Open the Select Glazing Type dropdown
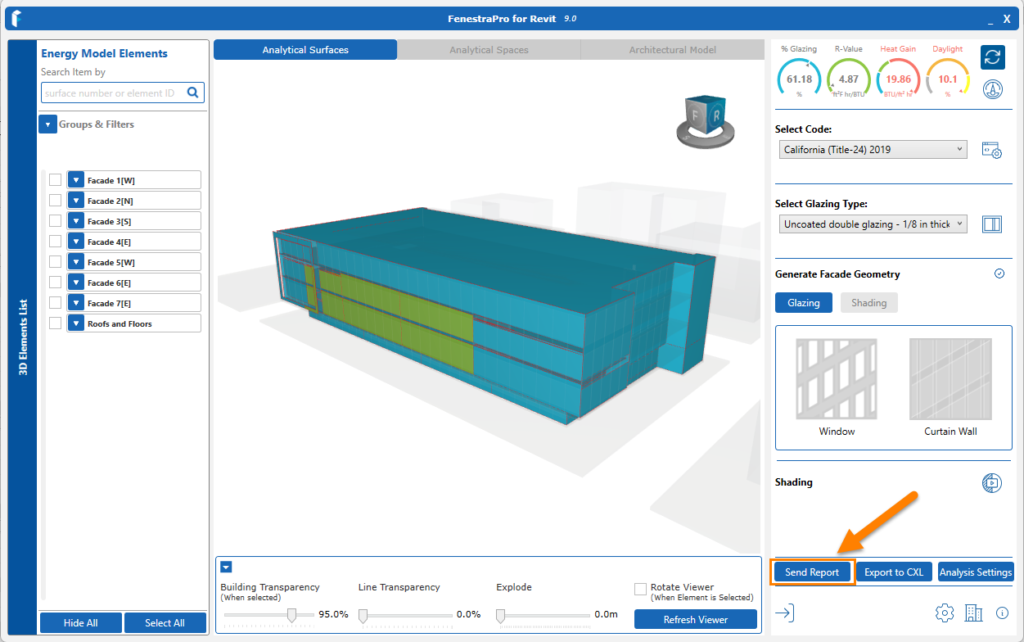 coord(872,224)
